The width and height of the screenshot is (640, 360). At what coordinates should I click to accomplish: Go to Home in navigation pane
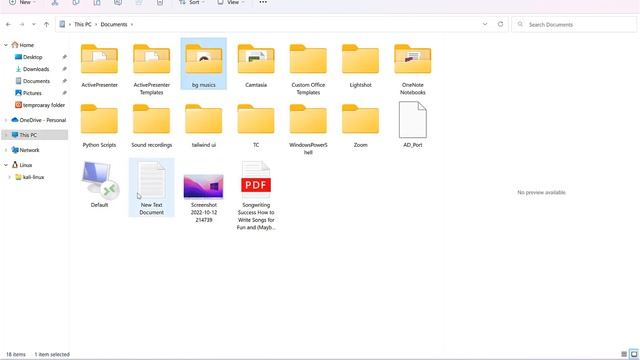(27, 45)
